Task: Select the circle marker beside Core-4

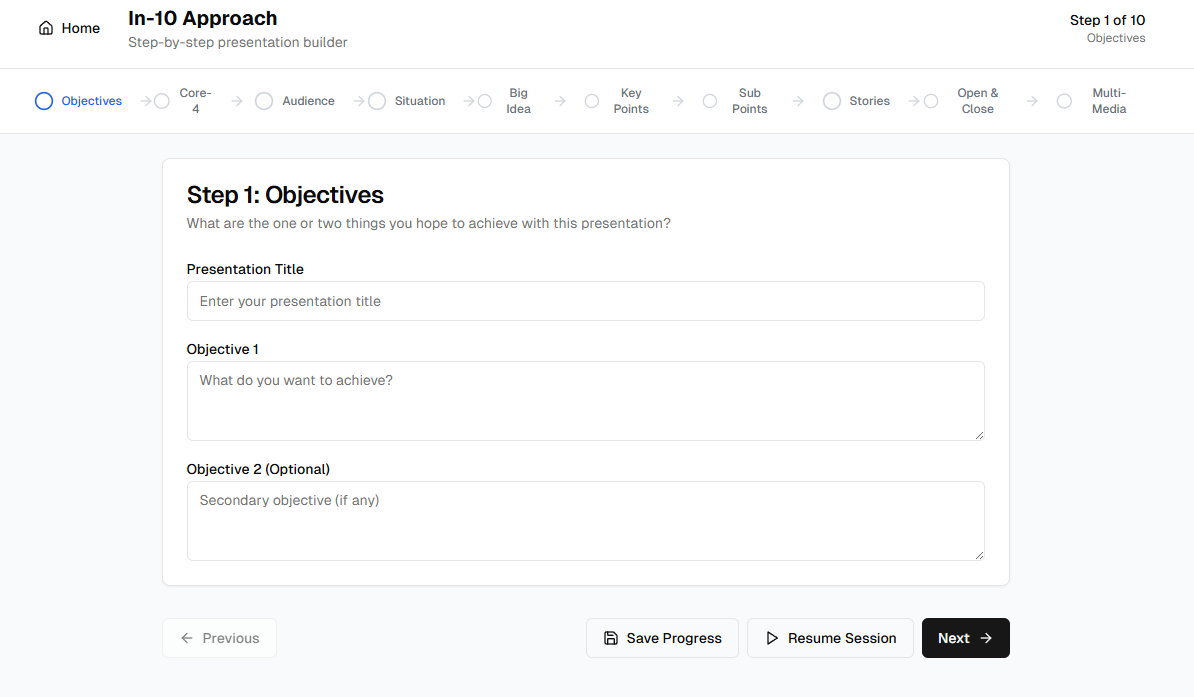Action: (x=161, y=101)
